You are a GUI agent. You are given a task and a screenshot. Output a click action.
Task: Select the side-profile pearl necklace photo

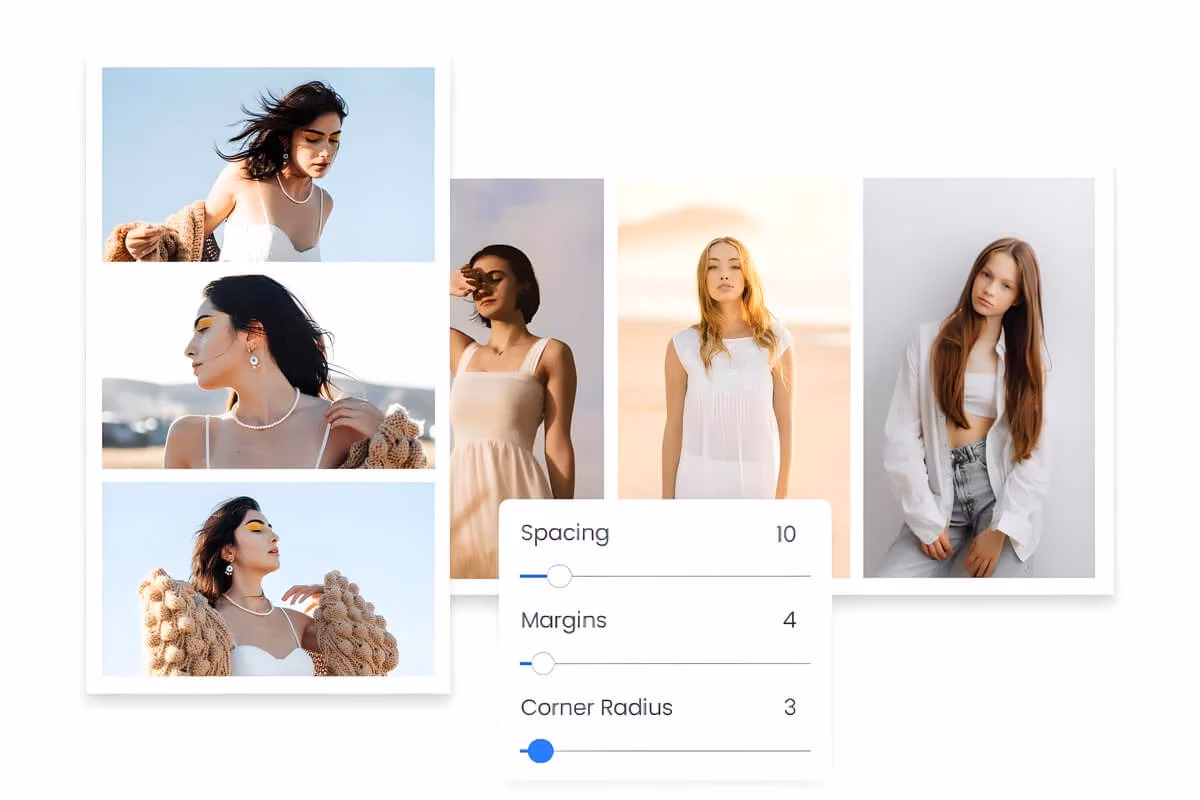point(268,375)
